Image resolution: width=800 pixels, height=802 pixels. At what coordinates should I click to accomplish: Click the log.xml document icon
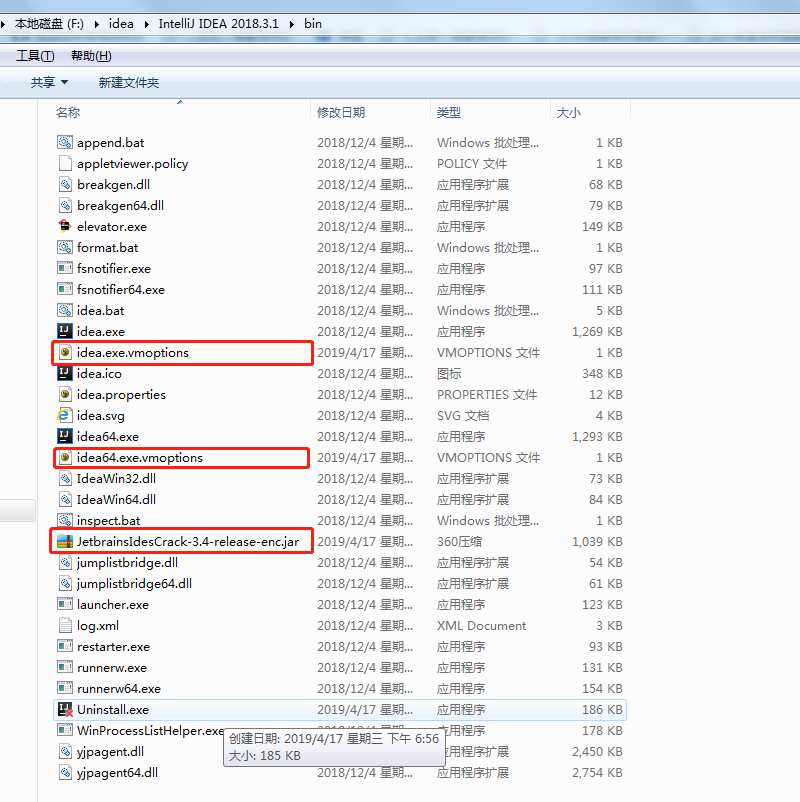(65, 625)
